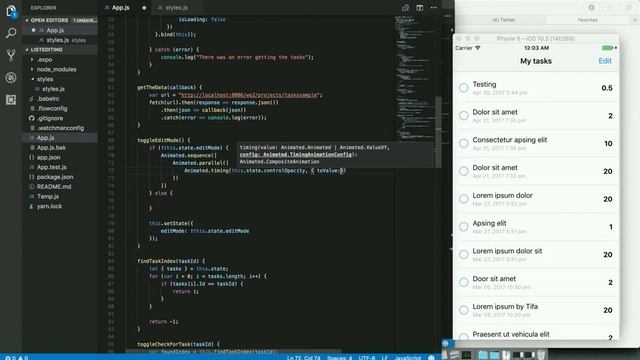Switch to the App.js editor tab
Viewport: 640px width, 360px height.
[121, 8]
